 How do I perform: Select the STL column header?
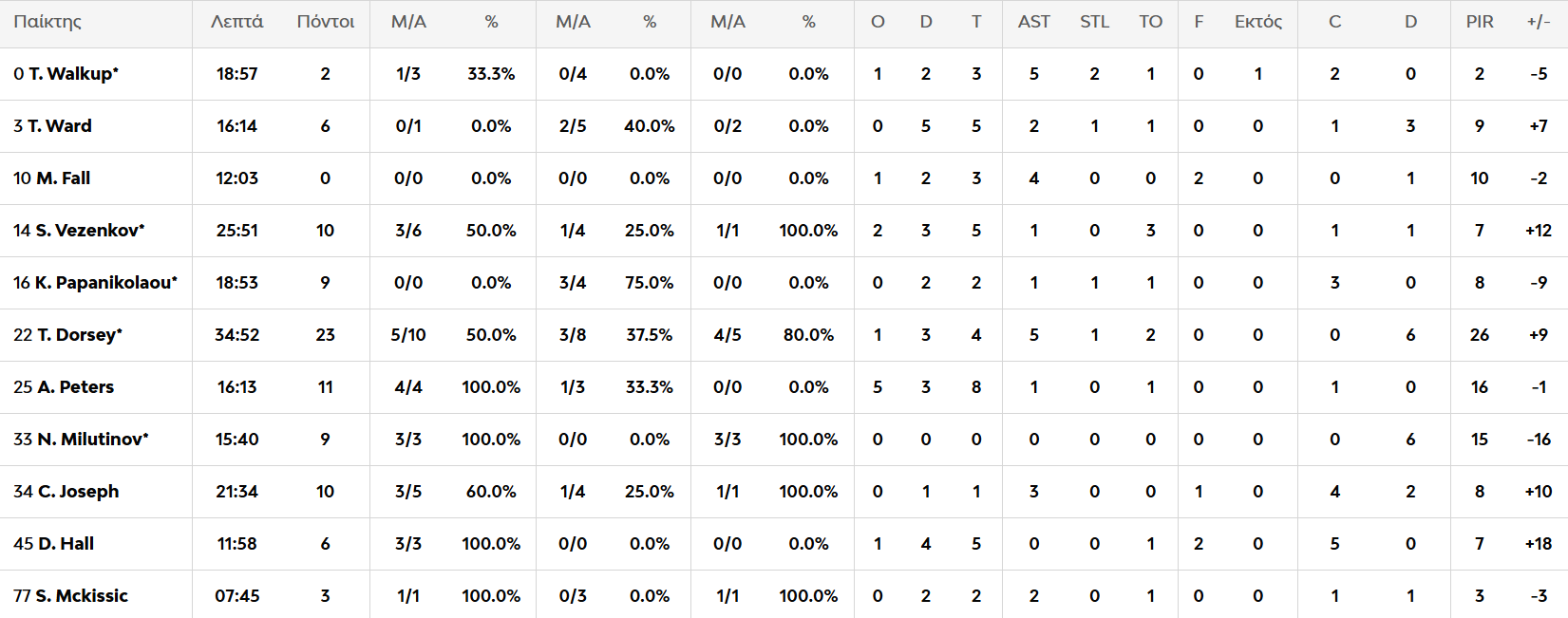(x=1094, y=22)
